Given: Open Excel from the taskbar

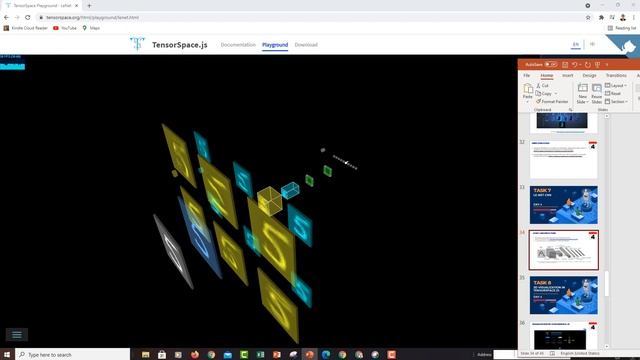Looking at the screenshot, I should click(260, 354).
